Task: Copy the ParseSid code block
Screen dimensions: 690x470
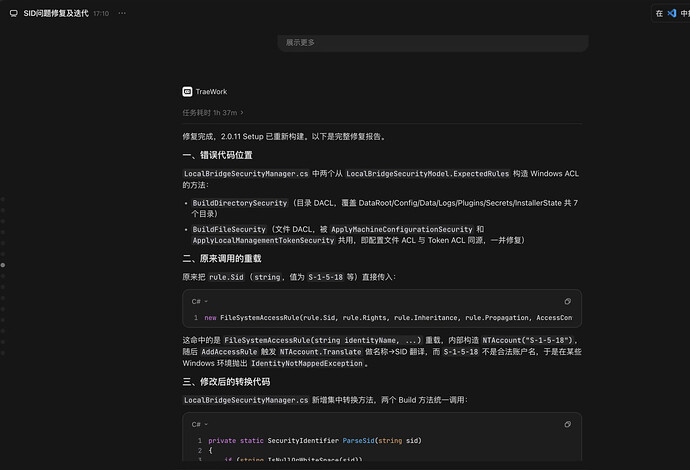Action: click(567, 424)
